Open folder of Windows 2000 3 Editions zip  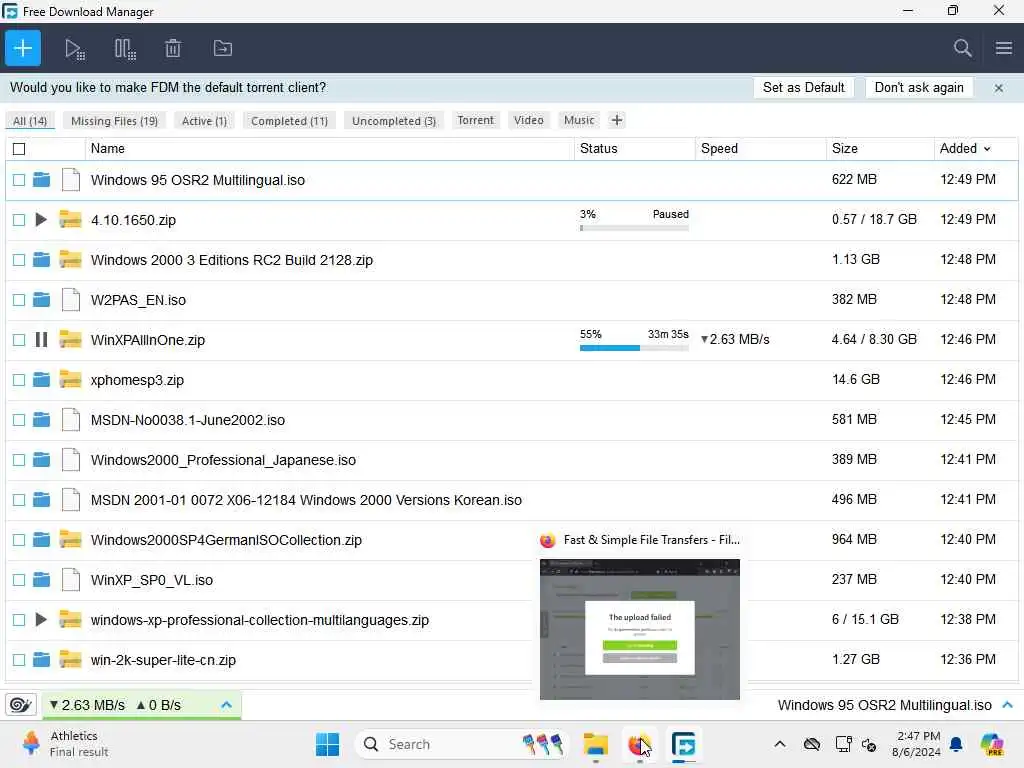41,260
